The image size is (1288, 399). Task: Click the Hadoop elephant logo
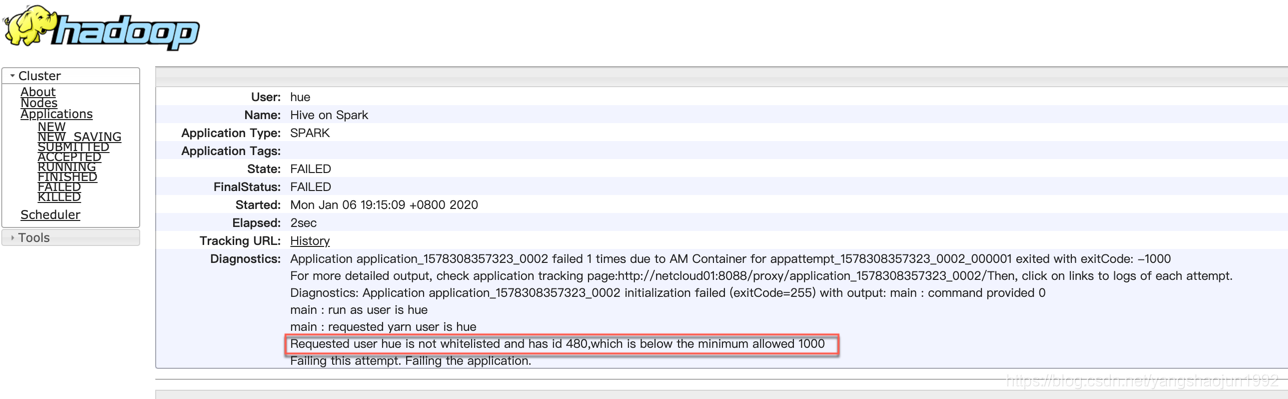click(102, 27)
